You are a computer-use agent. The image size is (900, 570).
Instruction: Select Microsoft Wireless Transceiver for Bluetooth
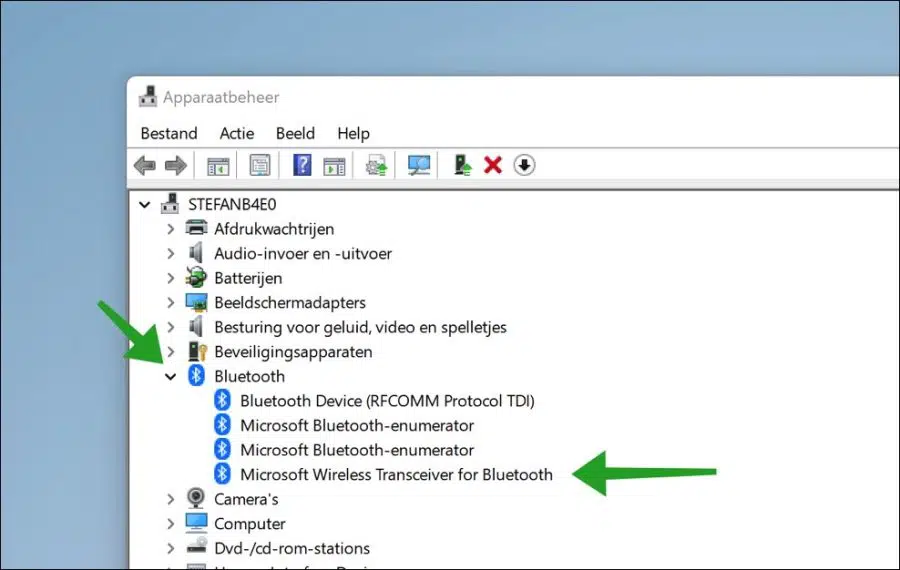tap(396, 475)
